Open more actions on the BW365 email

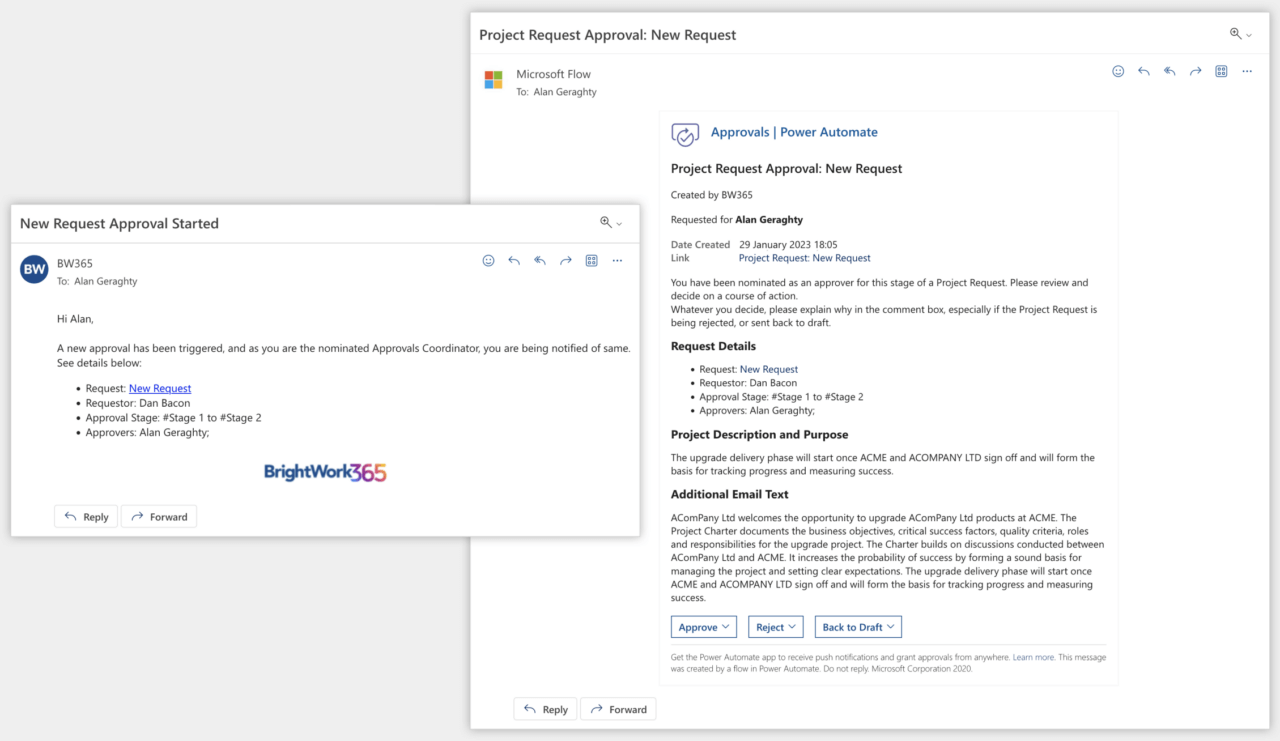[x=617, y=260]
